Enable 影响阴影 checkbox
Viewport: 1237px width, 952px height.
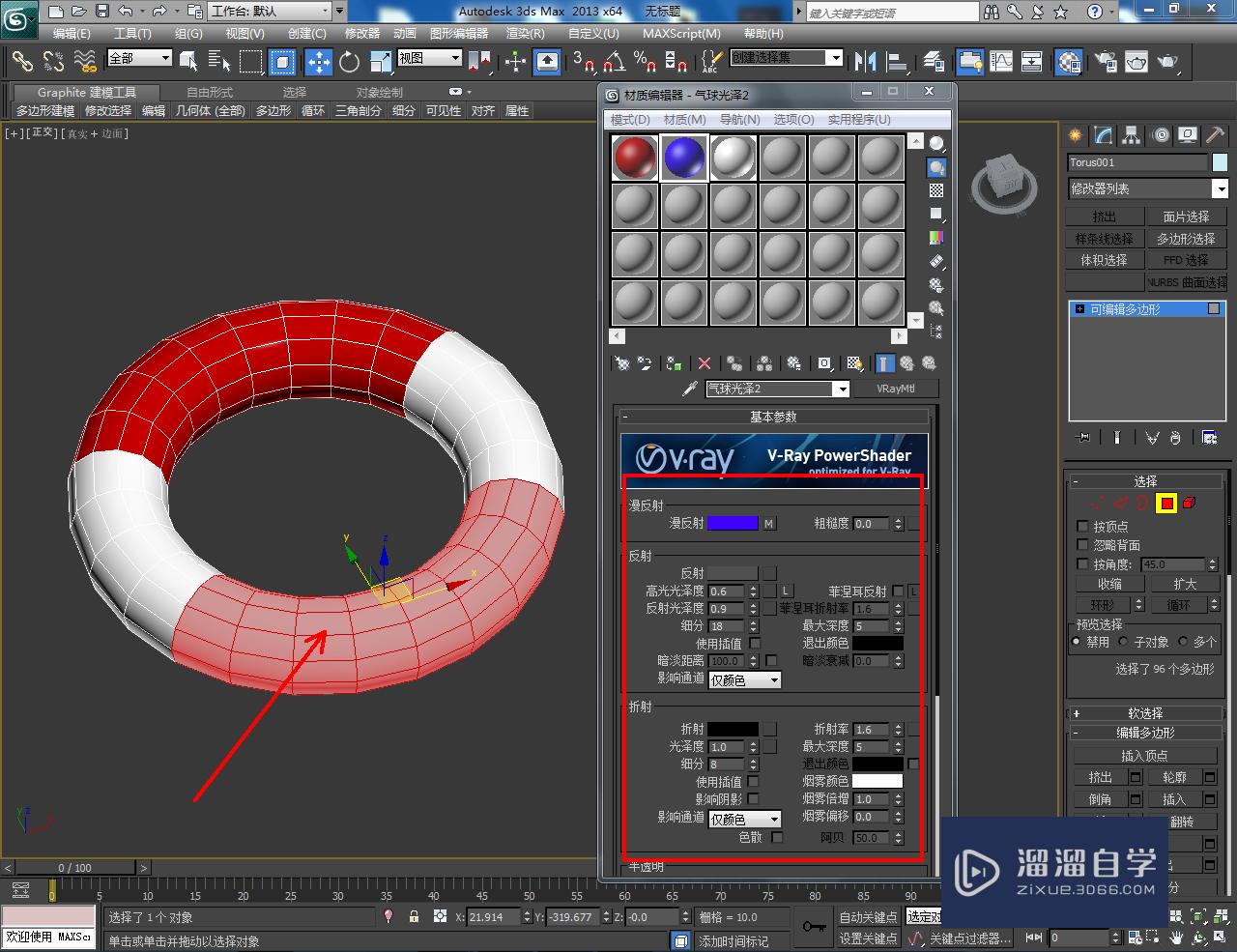[754, 798]
